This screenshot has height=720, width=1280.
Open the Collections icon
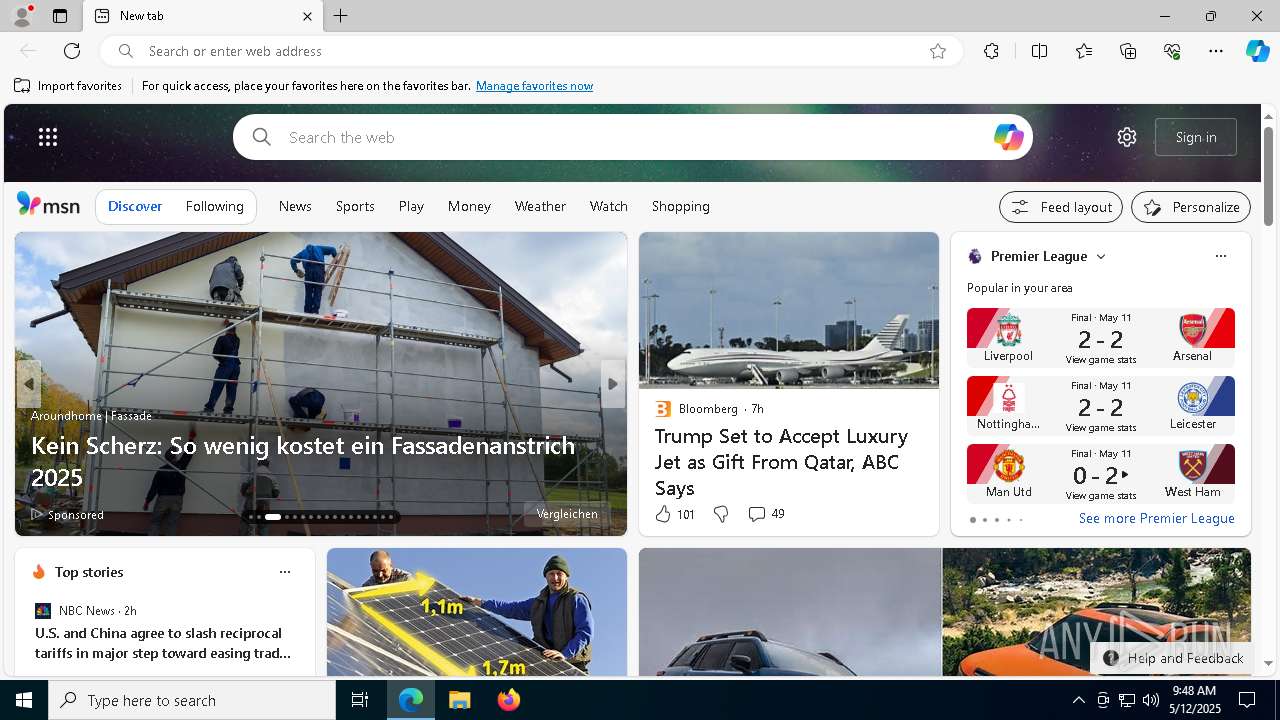[x=1128, y=51]
